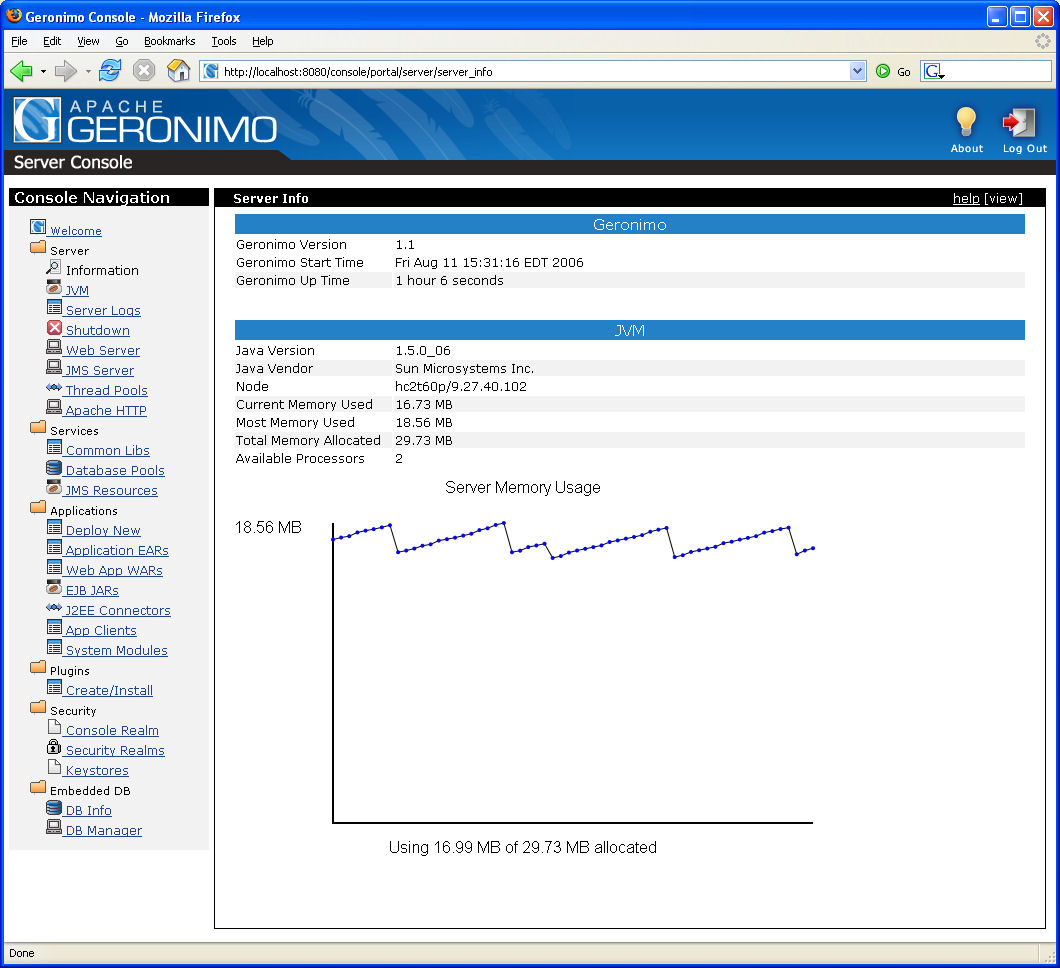The width and height of the screenshot is (1060, 968).
Task: Click the Welcome icon in navigation
Action: 38,227
